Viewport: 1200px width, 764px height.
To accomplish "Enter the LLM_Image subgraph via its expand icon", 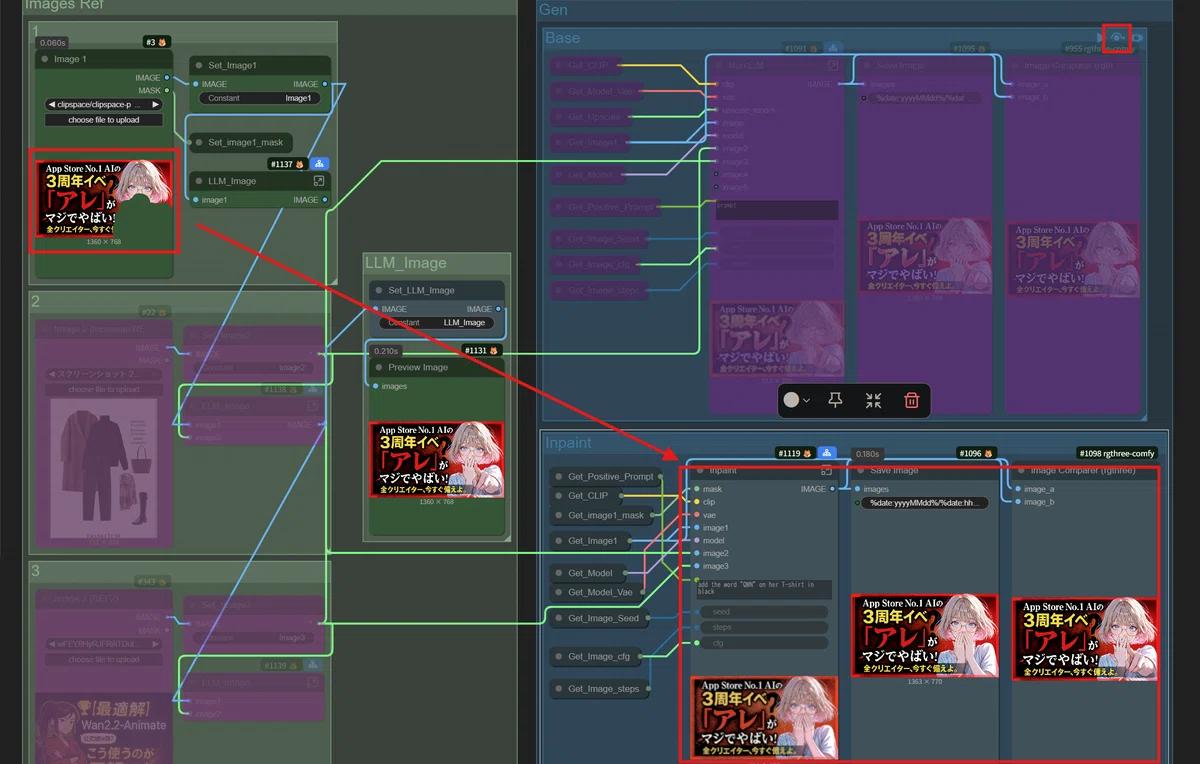I will (319, 181).
